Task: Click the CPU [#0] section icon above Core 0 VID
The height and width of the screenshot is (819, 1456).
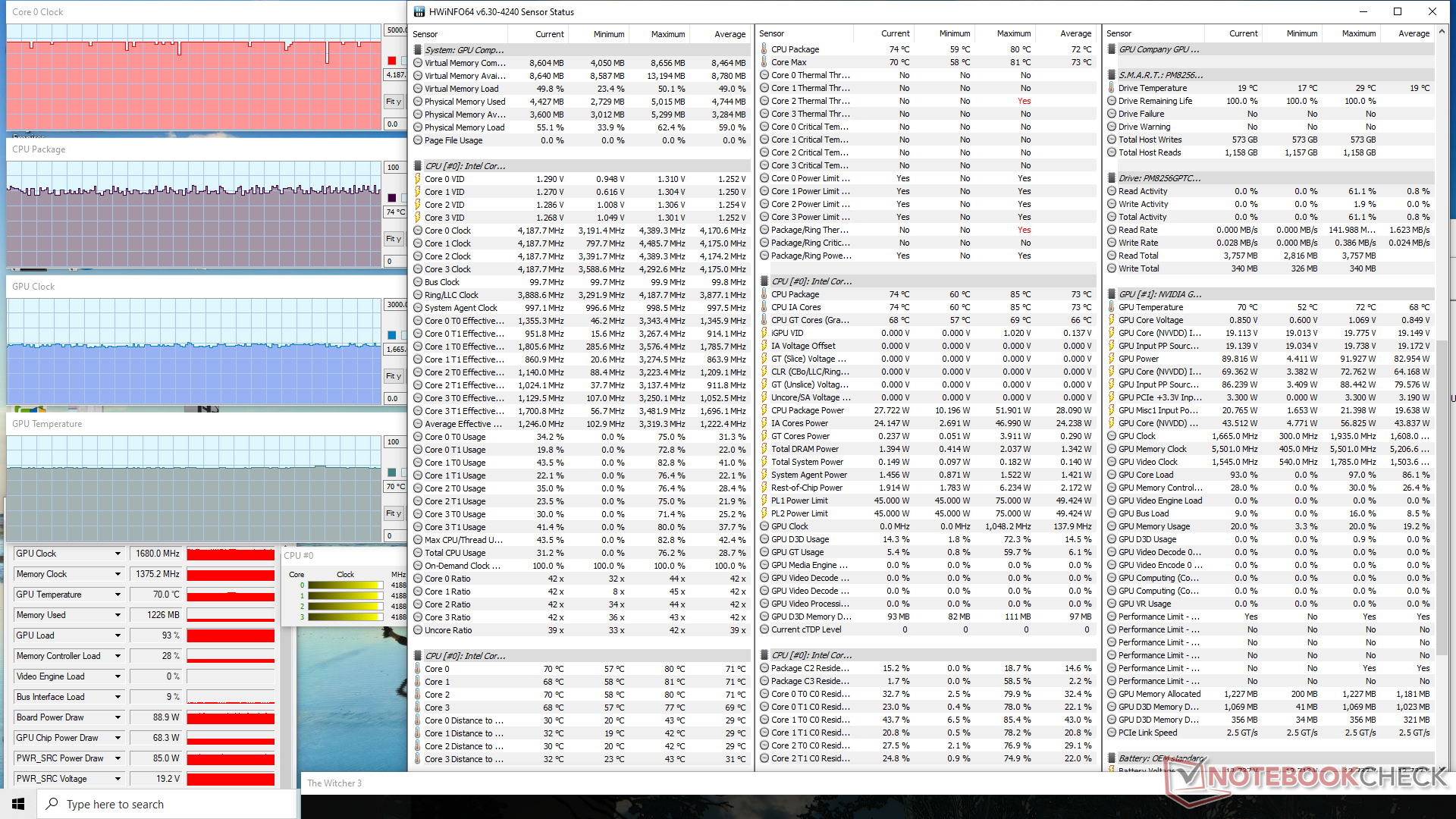Action: coord(418,166)
